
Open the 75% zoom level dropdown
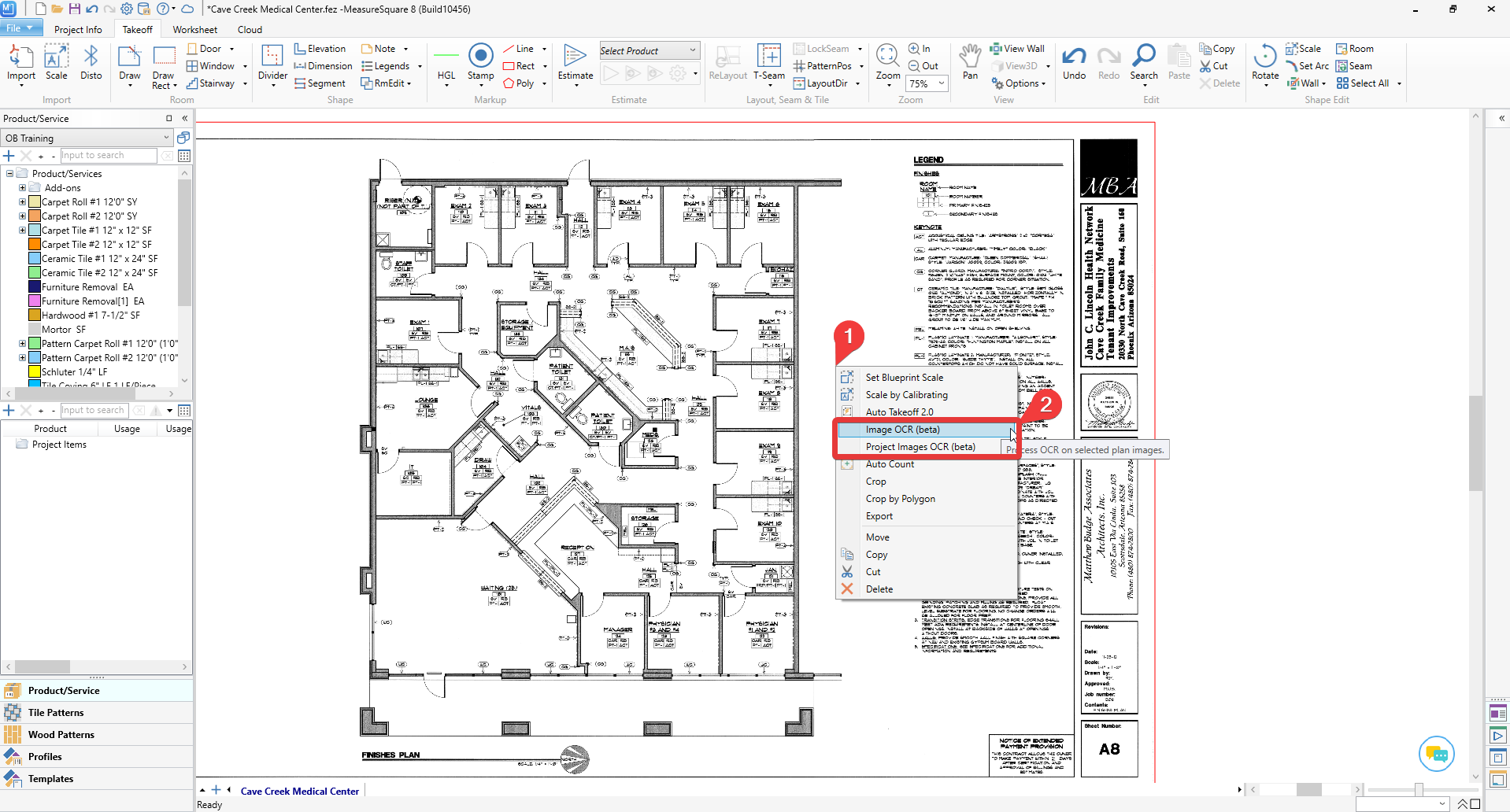(941, 83)
